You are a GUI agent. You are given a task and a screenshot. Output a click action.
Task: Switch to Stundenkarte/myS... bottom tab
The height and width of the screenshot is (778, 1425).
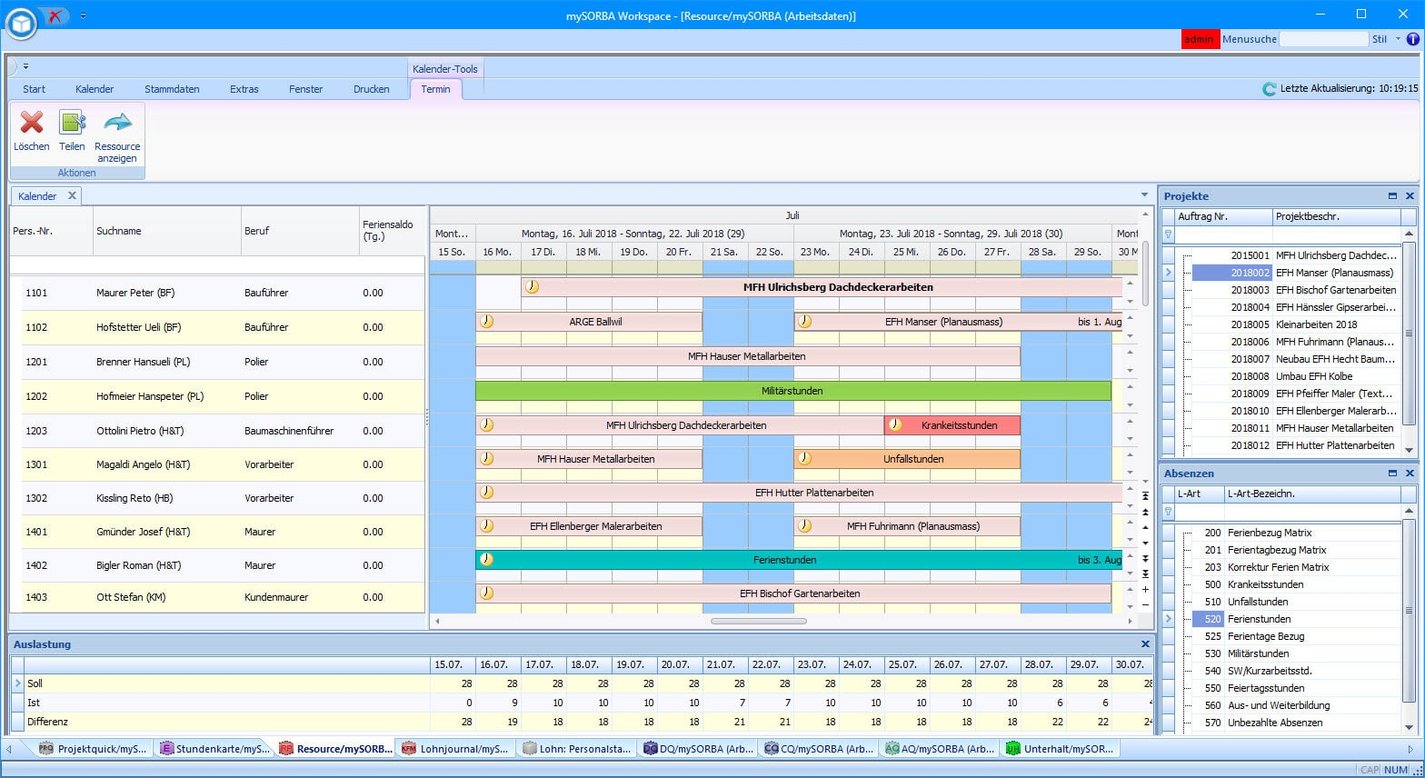[214, 748]
